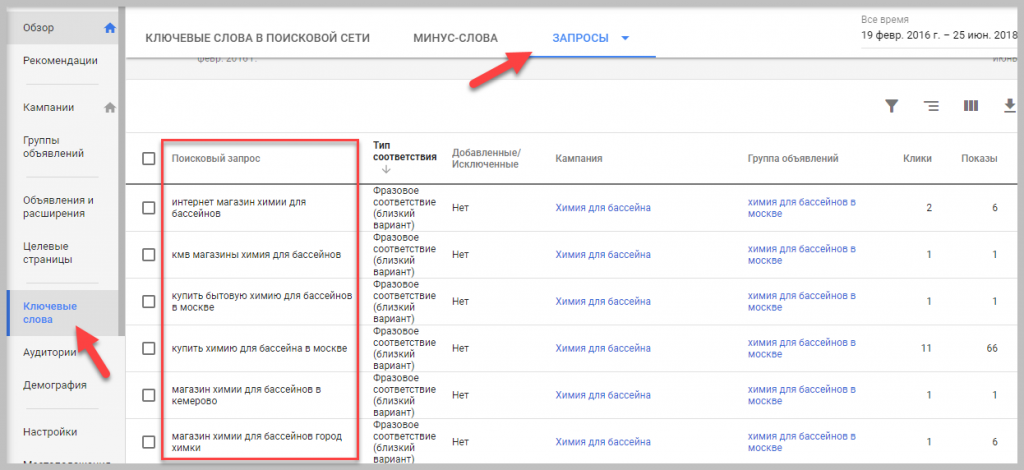This screenshot has height=470, width=1024.
Task: Click sort arrow under Тип соответствия
Action: [x=386, y=171]
